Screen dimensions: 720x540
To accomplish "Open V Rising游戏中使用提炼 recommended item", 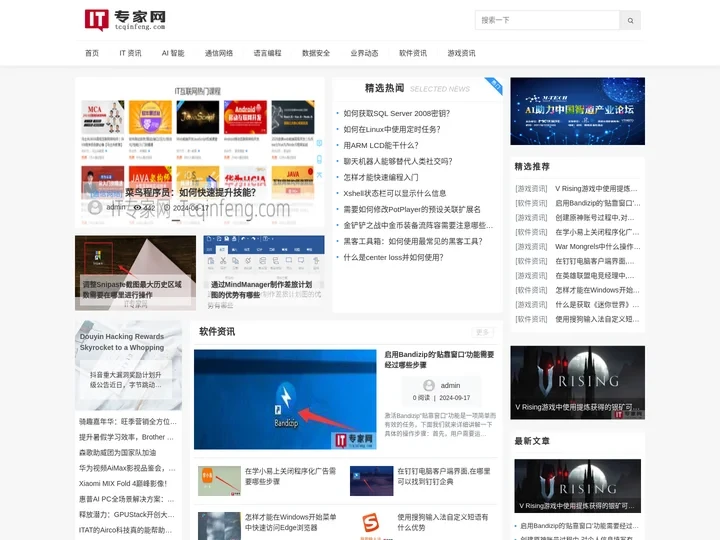I will (597, 188).
